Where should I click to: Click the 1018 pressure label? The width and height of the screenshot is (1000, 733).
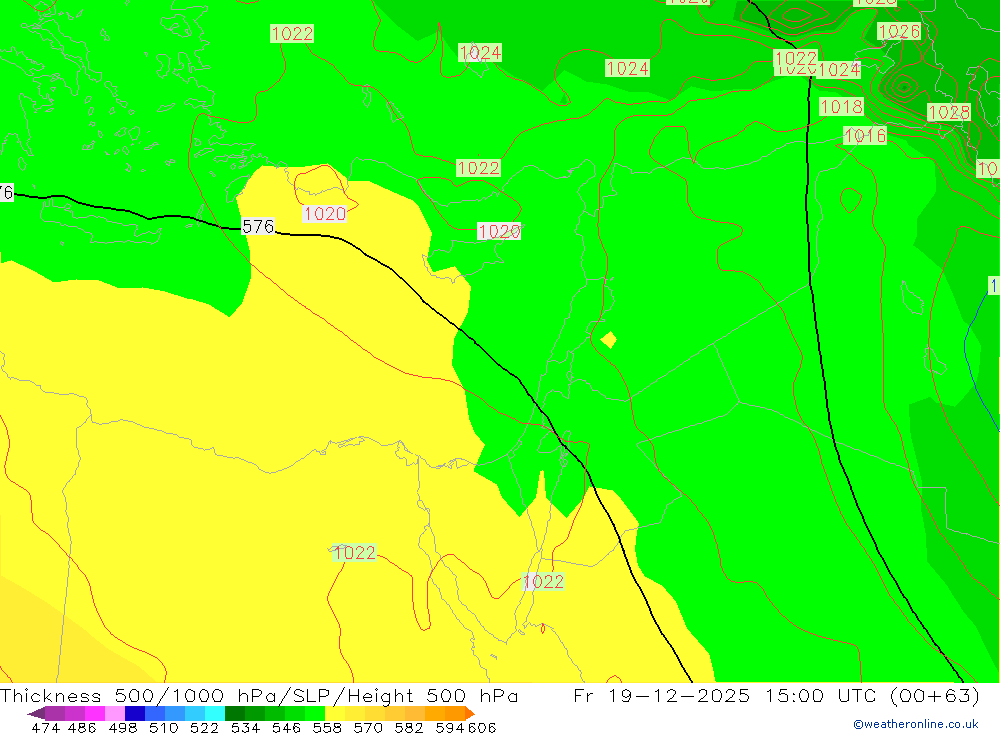841,107
